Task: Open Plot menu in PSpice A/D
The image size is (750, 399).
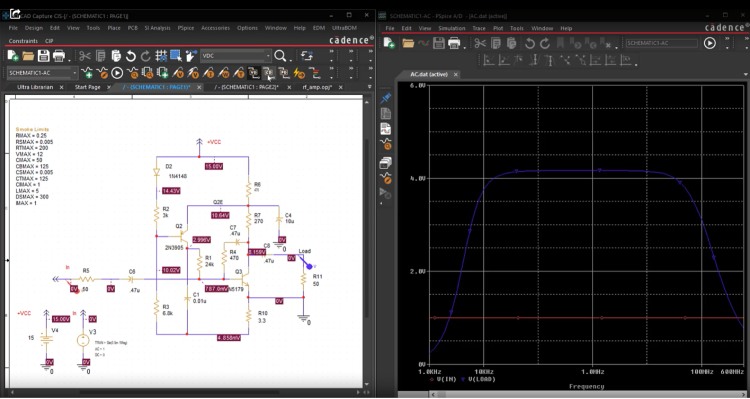Action: 498,28
